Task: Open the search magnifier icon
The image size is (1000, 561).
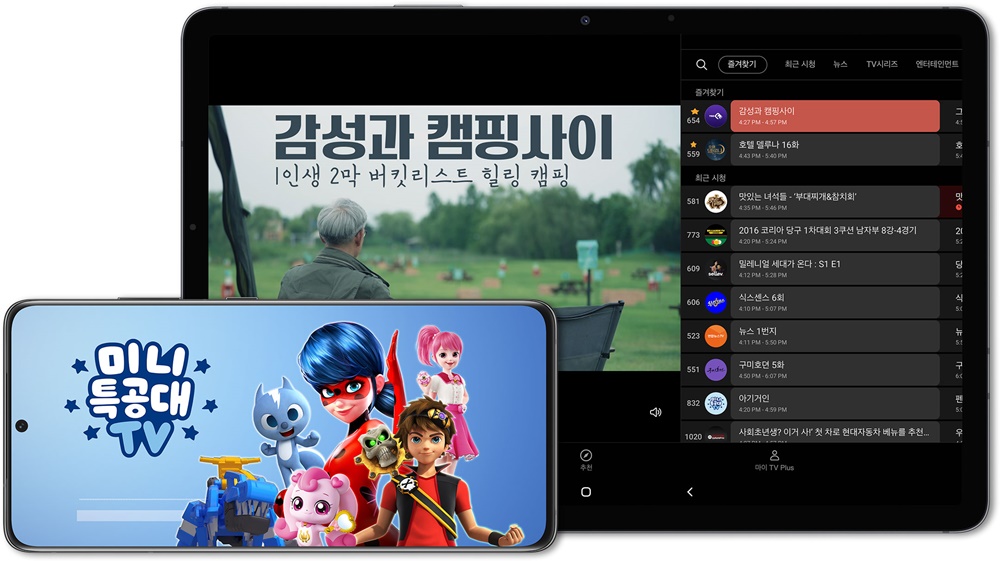Action: point(701,64)
